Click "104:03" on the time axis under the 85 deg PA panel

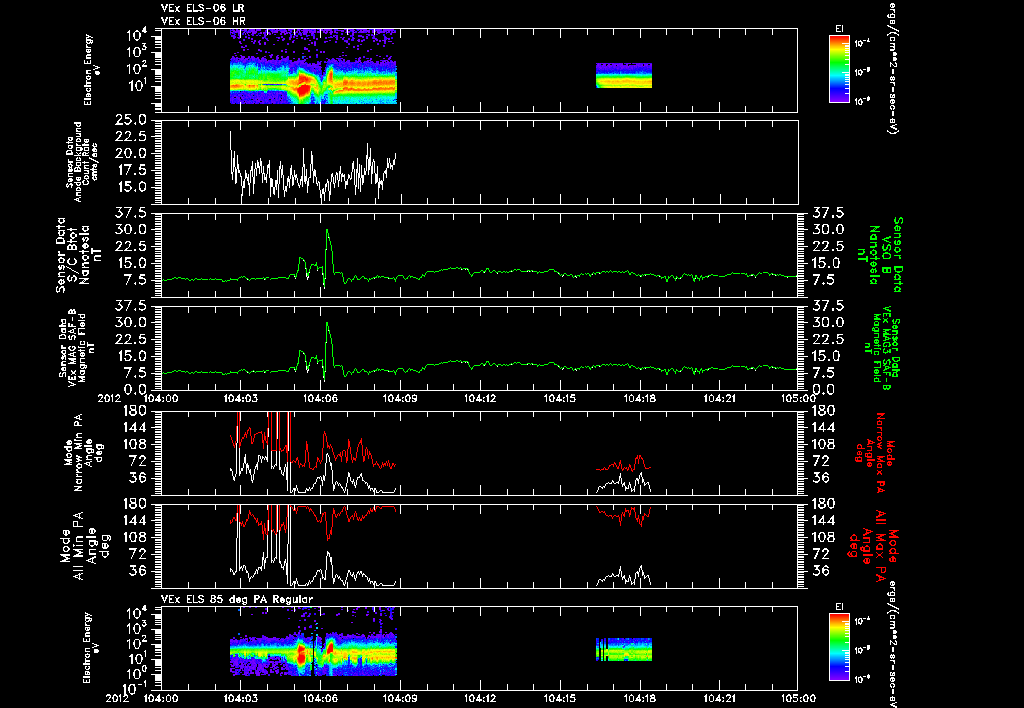click(240, 698)
